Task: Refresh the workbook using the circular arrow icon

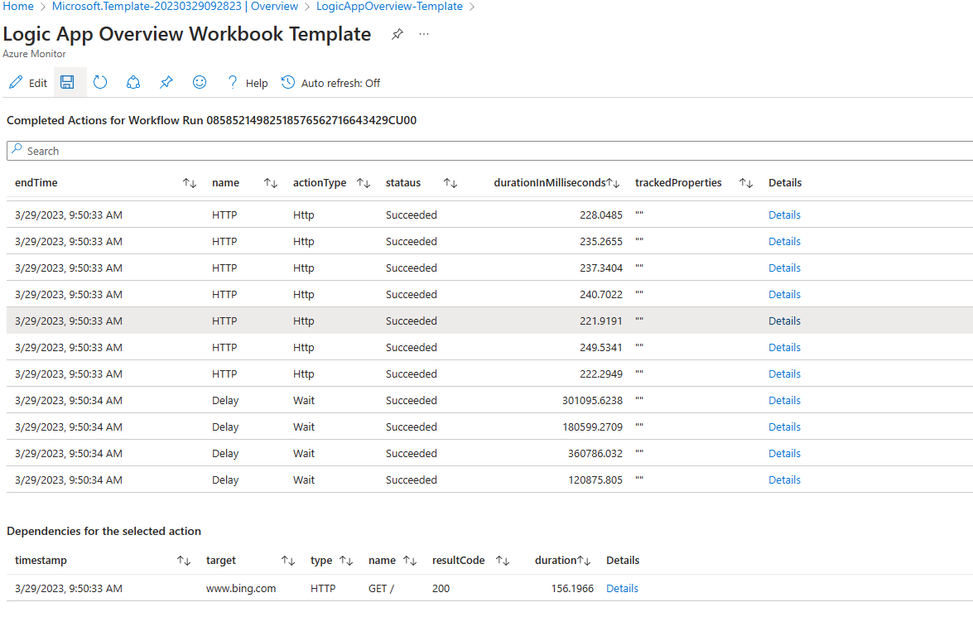Action: [100, 82]
